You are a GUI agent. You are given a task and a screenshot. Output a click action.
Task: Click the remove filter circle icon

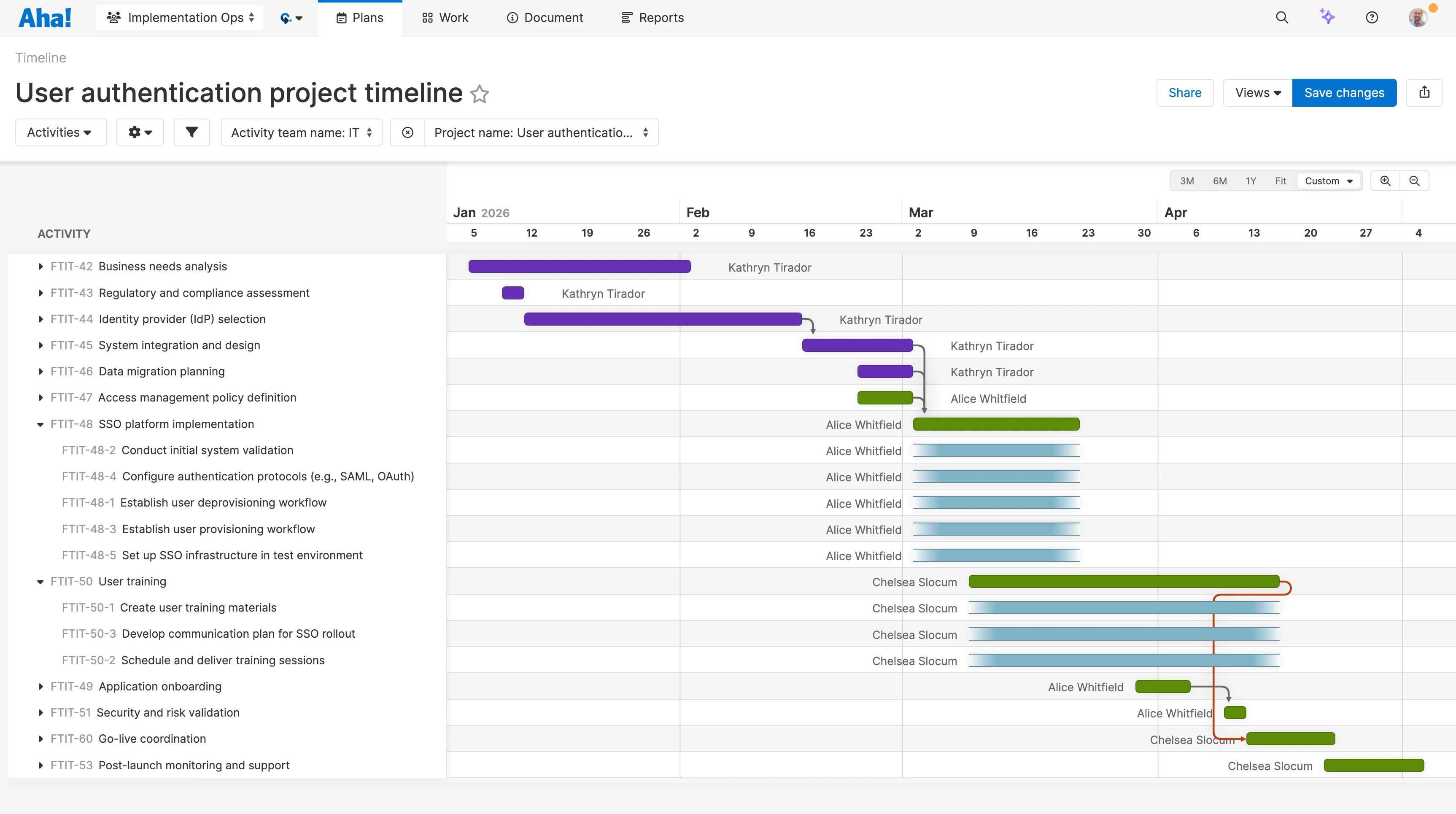coord(407,132)
